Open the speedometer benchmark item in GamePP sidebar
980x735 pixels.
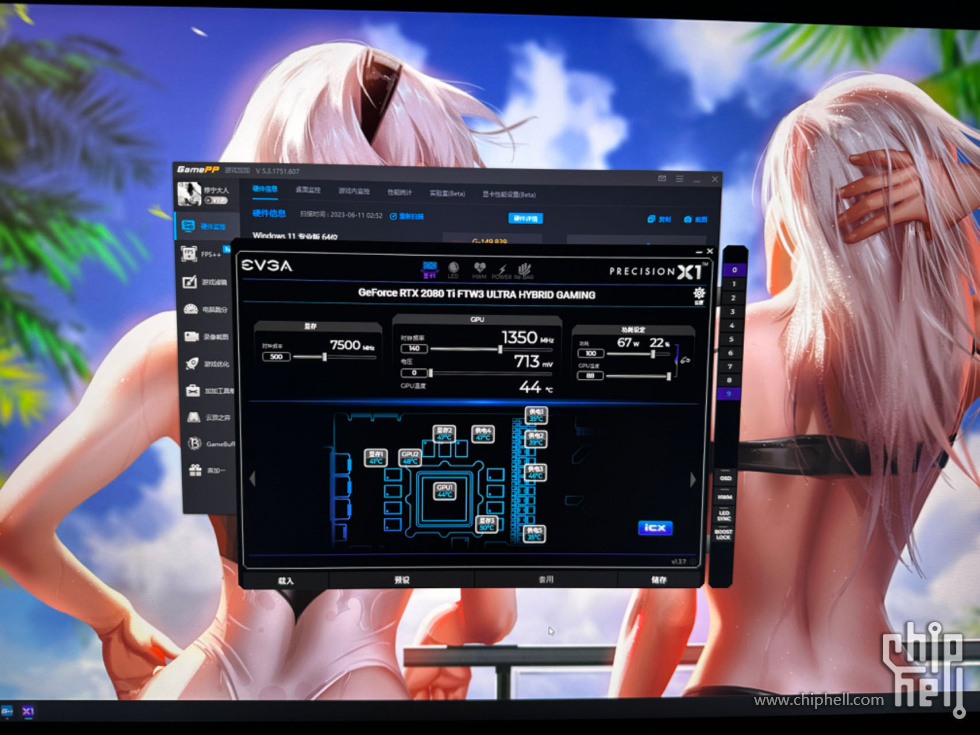[205, 309]
